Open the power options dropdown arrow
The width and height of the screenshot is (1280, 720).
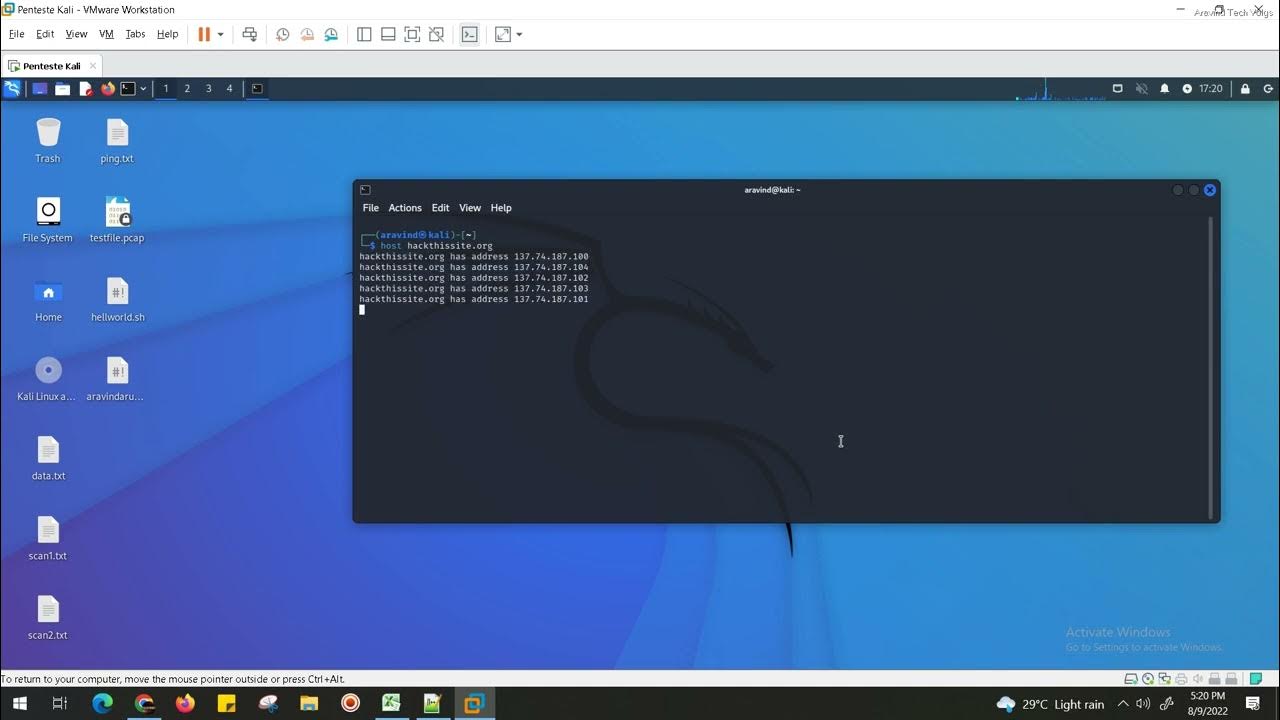[x=221, y=34]
